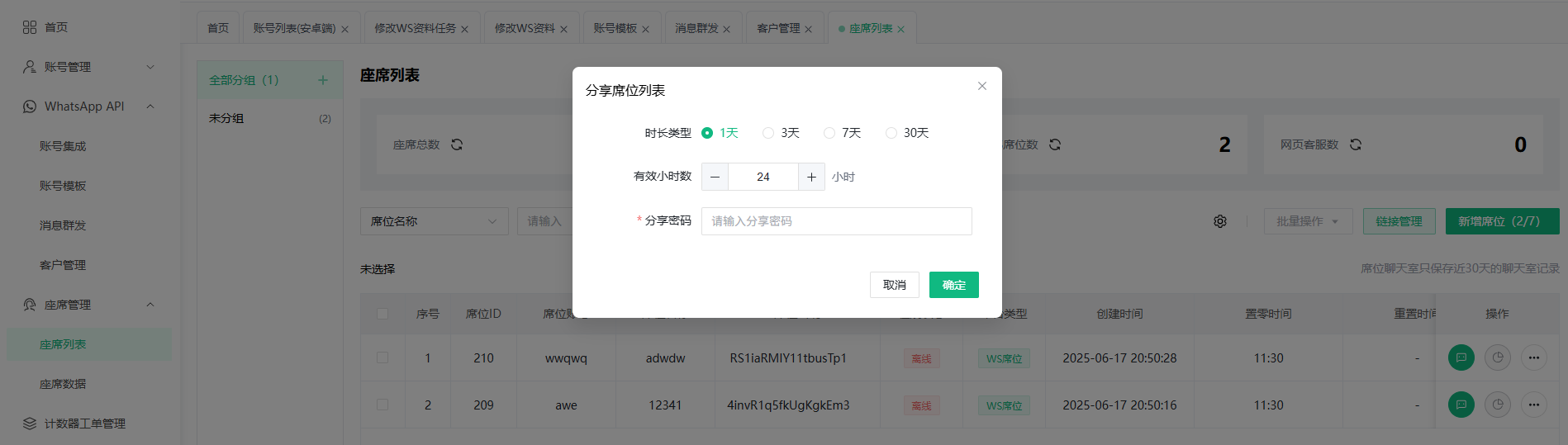Add new group with plus icon beside 全部分组
The width and height of the screenshot is (1568, 445).
click(x=323, y=80)
